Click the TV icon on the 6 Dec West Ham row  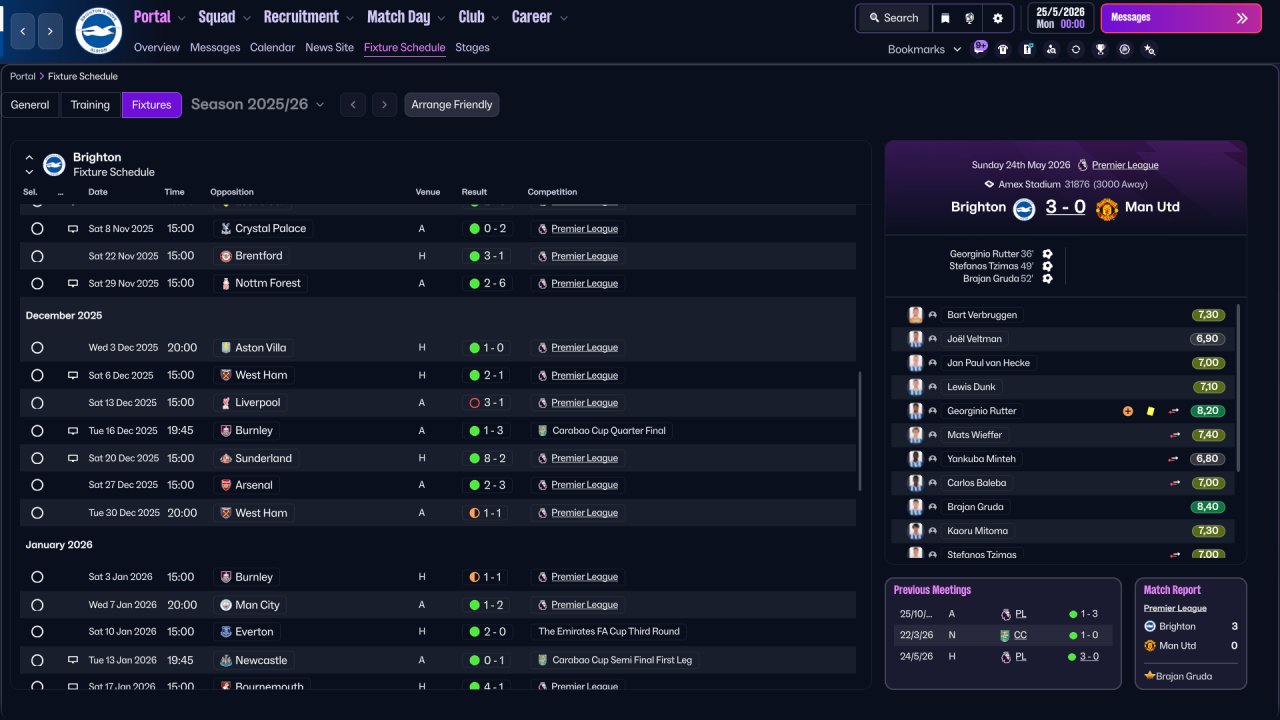pyautogui.click(x=72, y=376)
